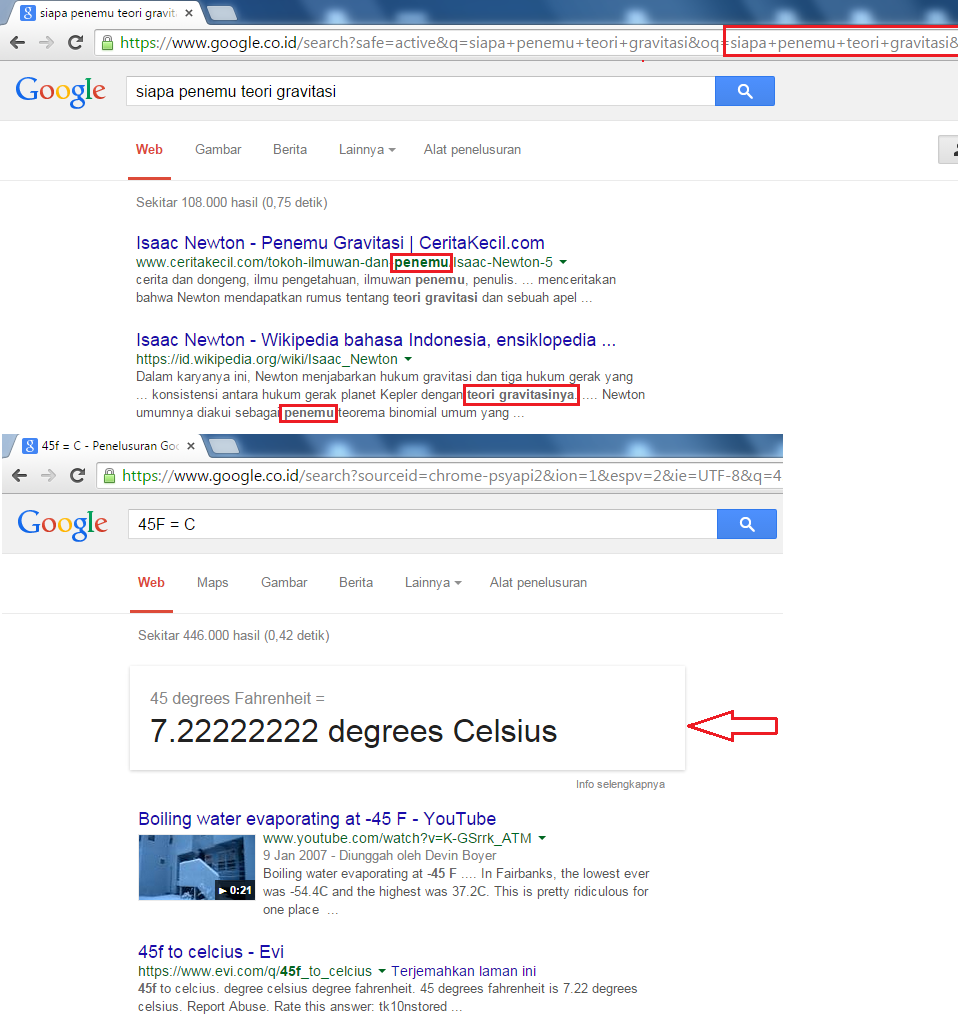The height and width of the screenshot is (1028, 958).
Task: Select the Web tab in the gravitasi results
Action: point(149,149)
